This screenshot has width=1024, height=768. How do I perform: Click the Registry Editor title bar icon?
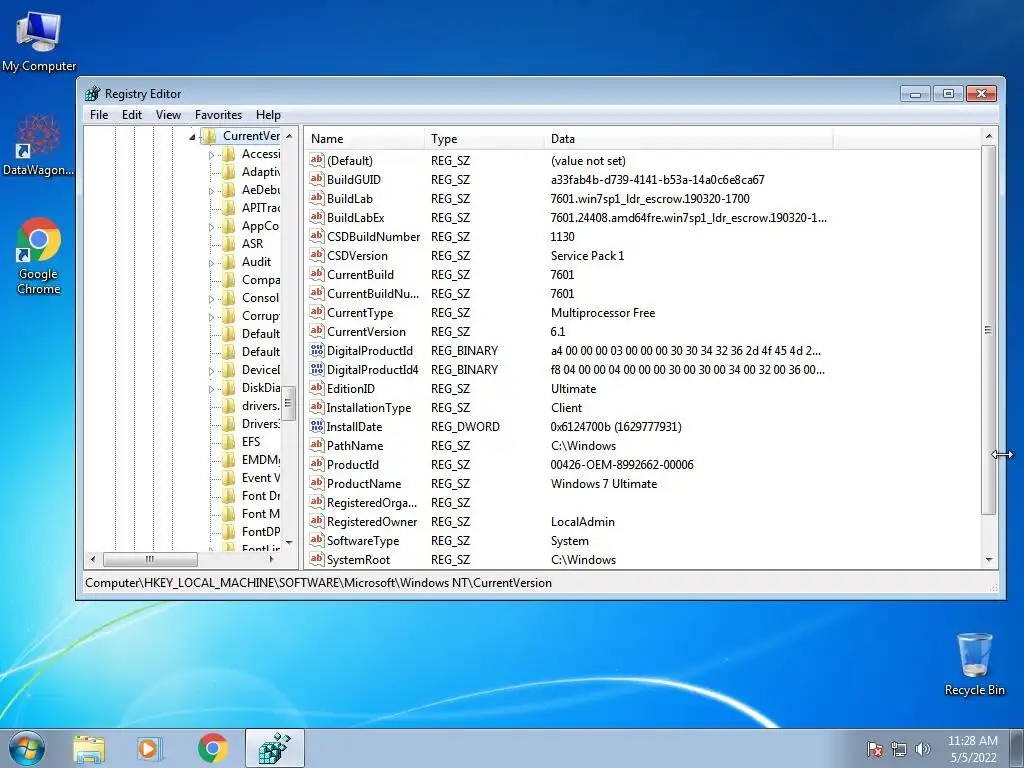93,93
